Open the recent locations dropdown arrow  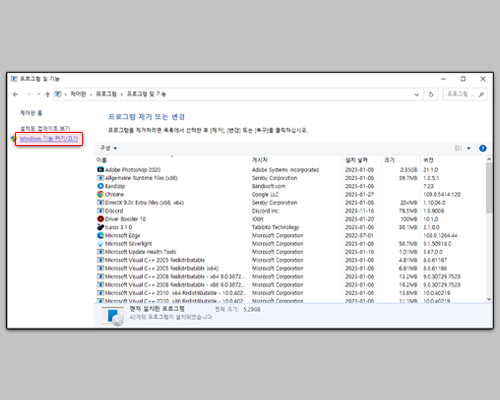tap(39, 94)
